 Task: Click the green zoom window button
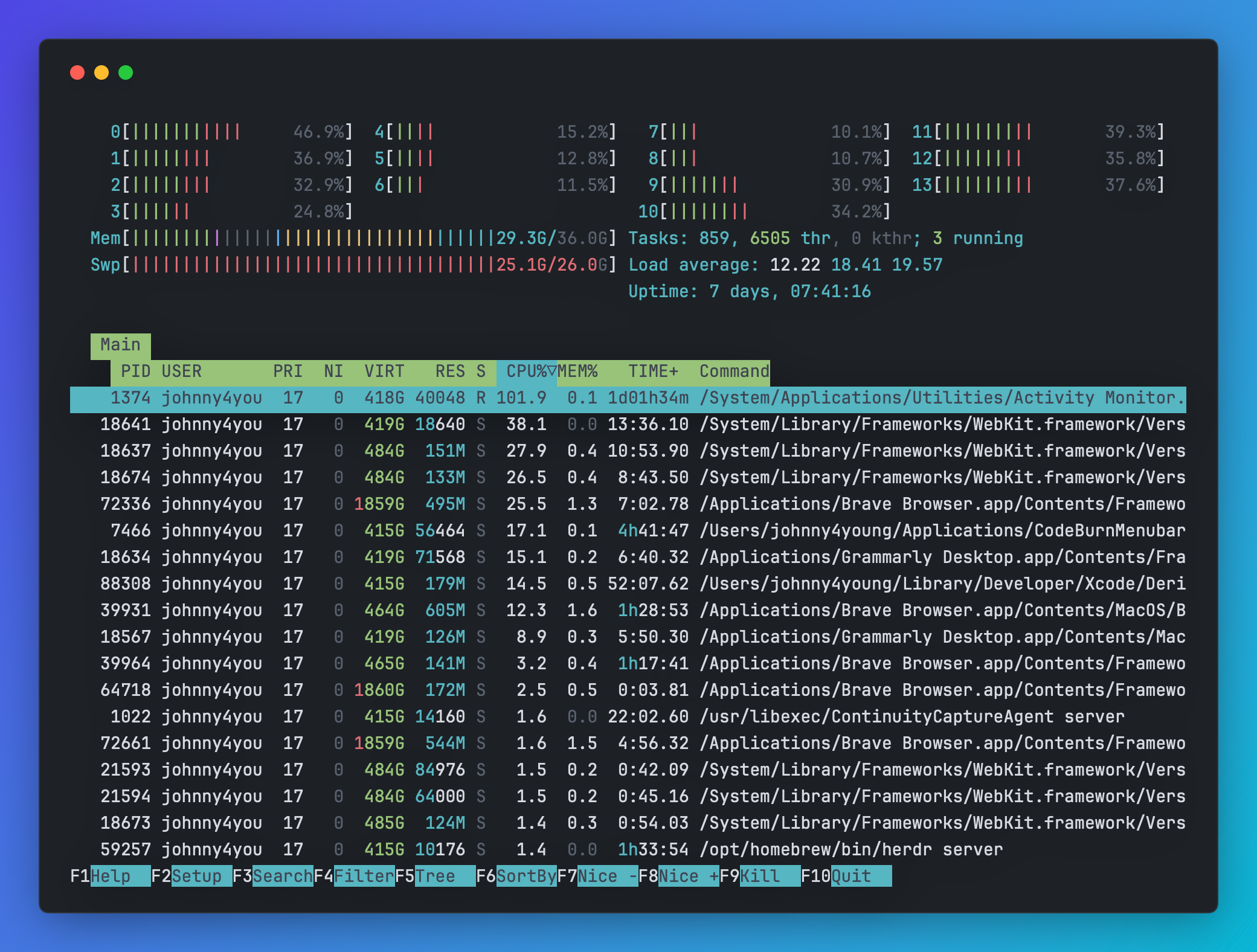pos(126,72)
